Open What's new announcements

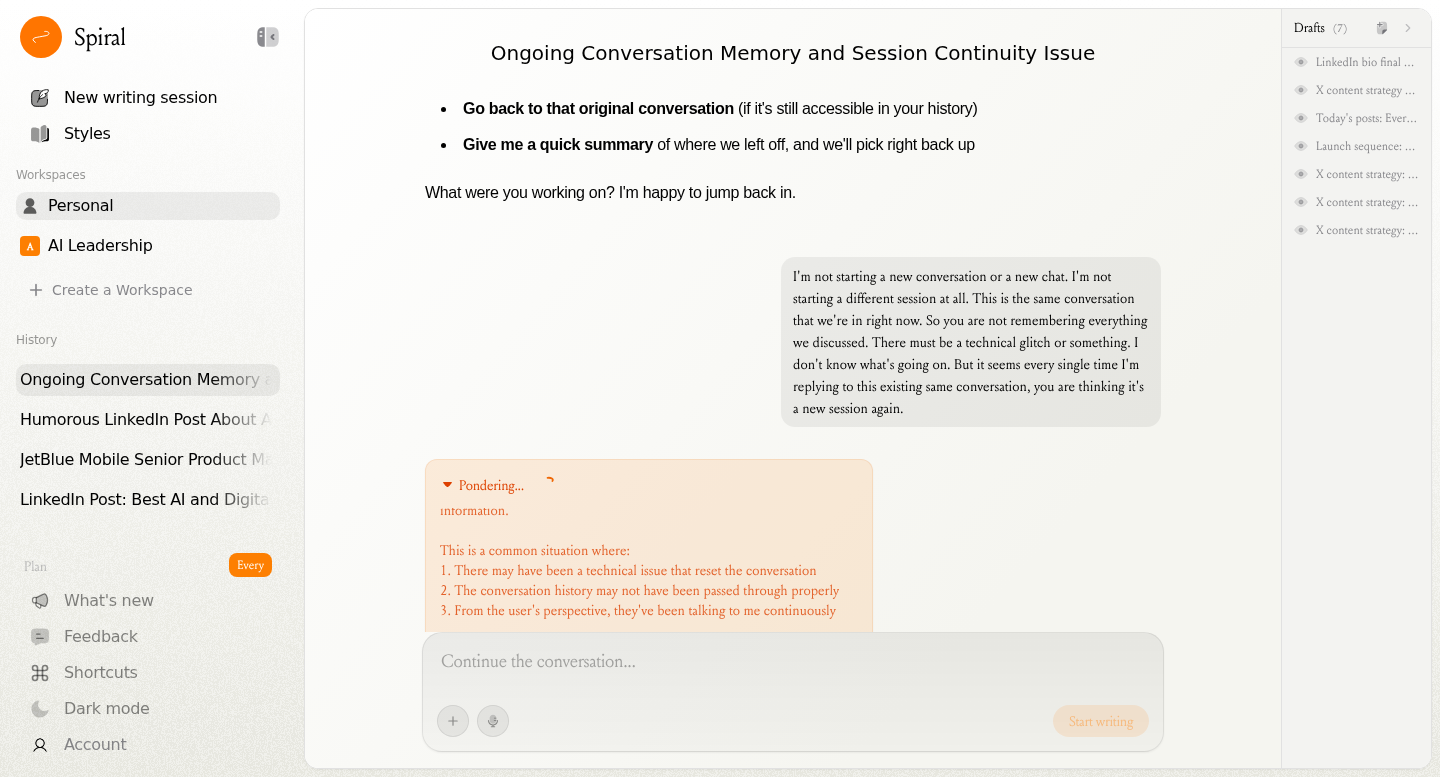[x=108, y=600]
